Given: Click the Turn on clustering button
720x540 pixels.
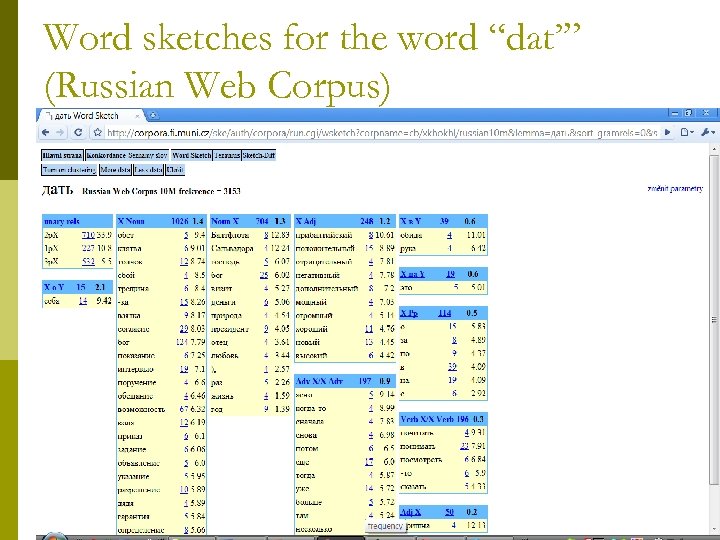Looking at the screenshot, I should tap(69, 170).
